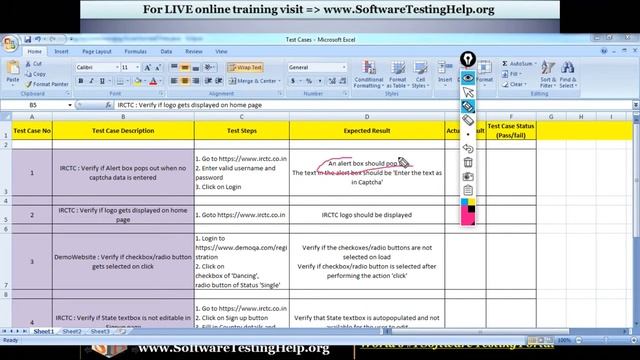Switch to the Formulas ribbon tab
The width and height of the screenshot is (640, 360).
(136, 51)
